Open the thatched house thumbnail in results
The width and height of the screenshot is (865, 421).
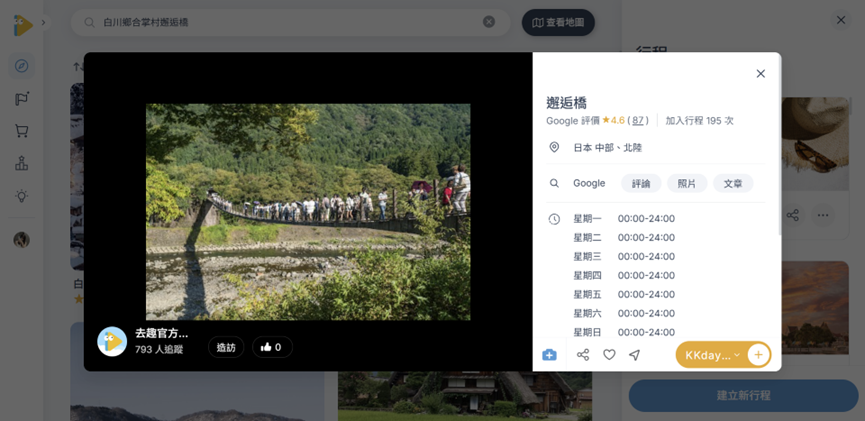[x=464, y=396]
